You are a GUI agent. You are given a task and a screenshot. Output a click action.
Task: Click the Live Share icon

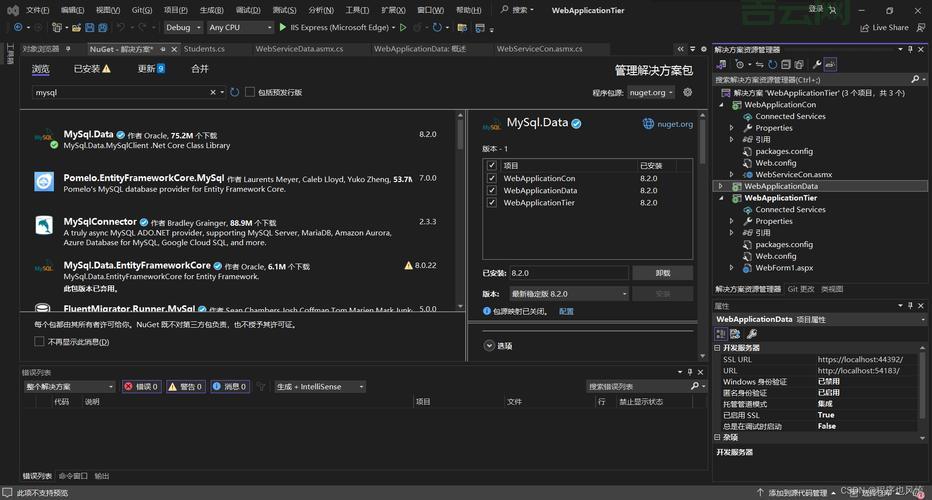[865, 28]
